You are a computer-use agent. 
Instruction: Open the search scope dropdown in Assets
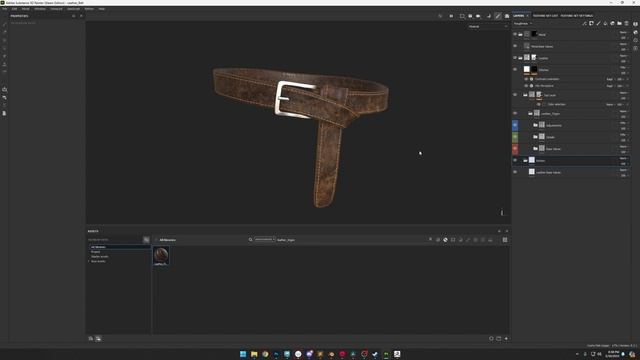pos(264,240)
